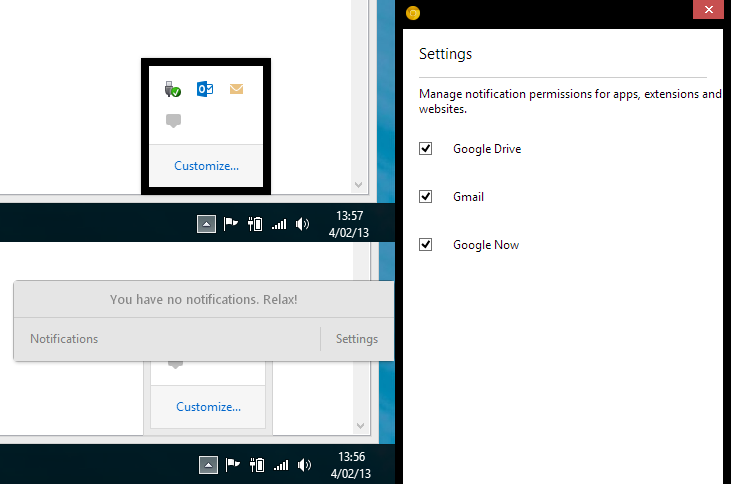
Task: Click Customize link in upper tray popup
Action: coord(206,166)
